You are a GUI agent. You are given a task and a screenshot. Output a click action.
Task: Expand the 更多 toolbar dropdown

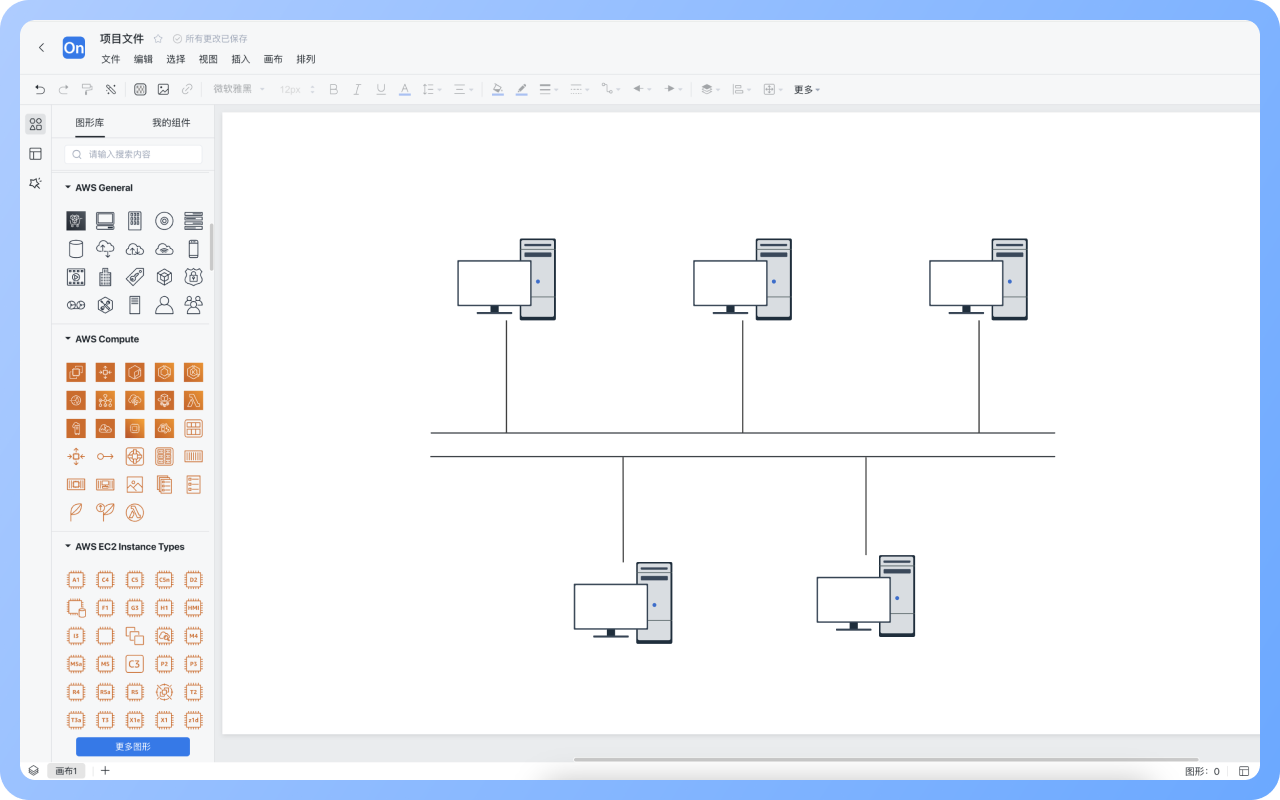pos(806,89)
